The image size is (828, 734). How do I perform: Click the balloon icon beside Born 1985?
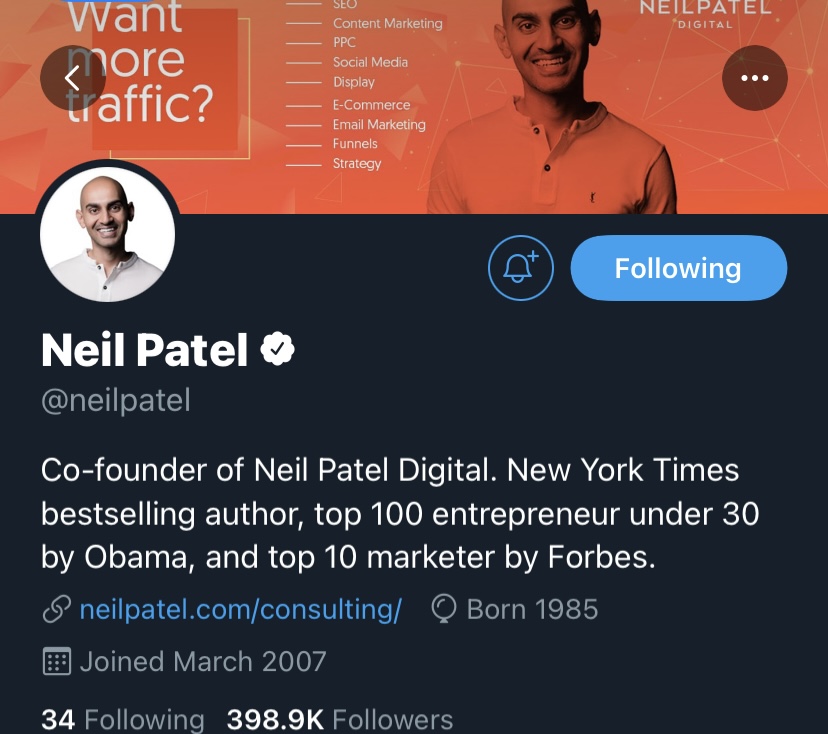tap(443, 608)
